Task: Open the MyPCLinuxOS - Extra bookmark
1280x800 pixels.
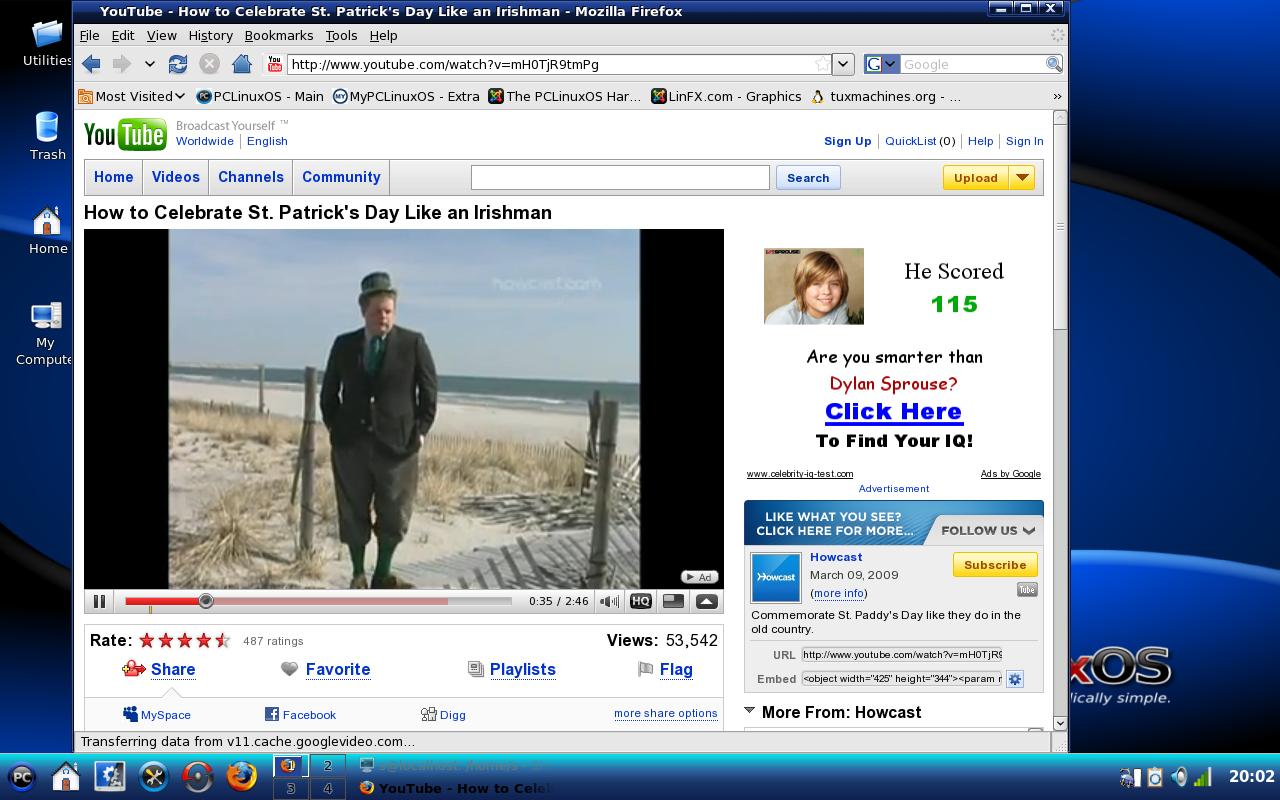Action: coord(406,96)
